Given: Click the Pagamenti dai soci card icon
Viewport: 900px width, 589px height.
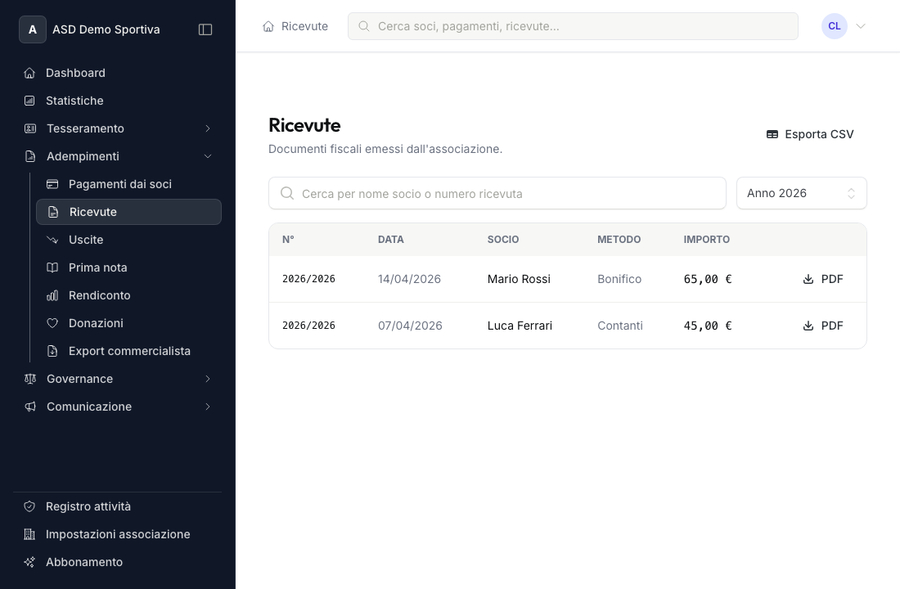Looking at the screenshot, I should point(53,184).
